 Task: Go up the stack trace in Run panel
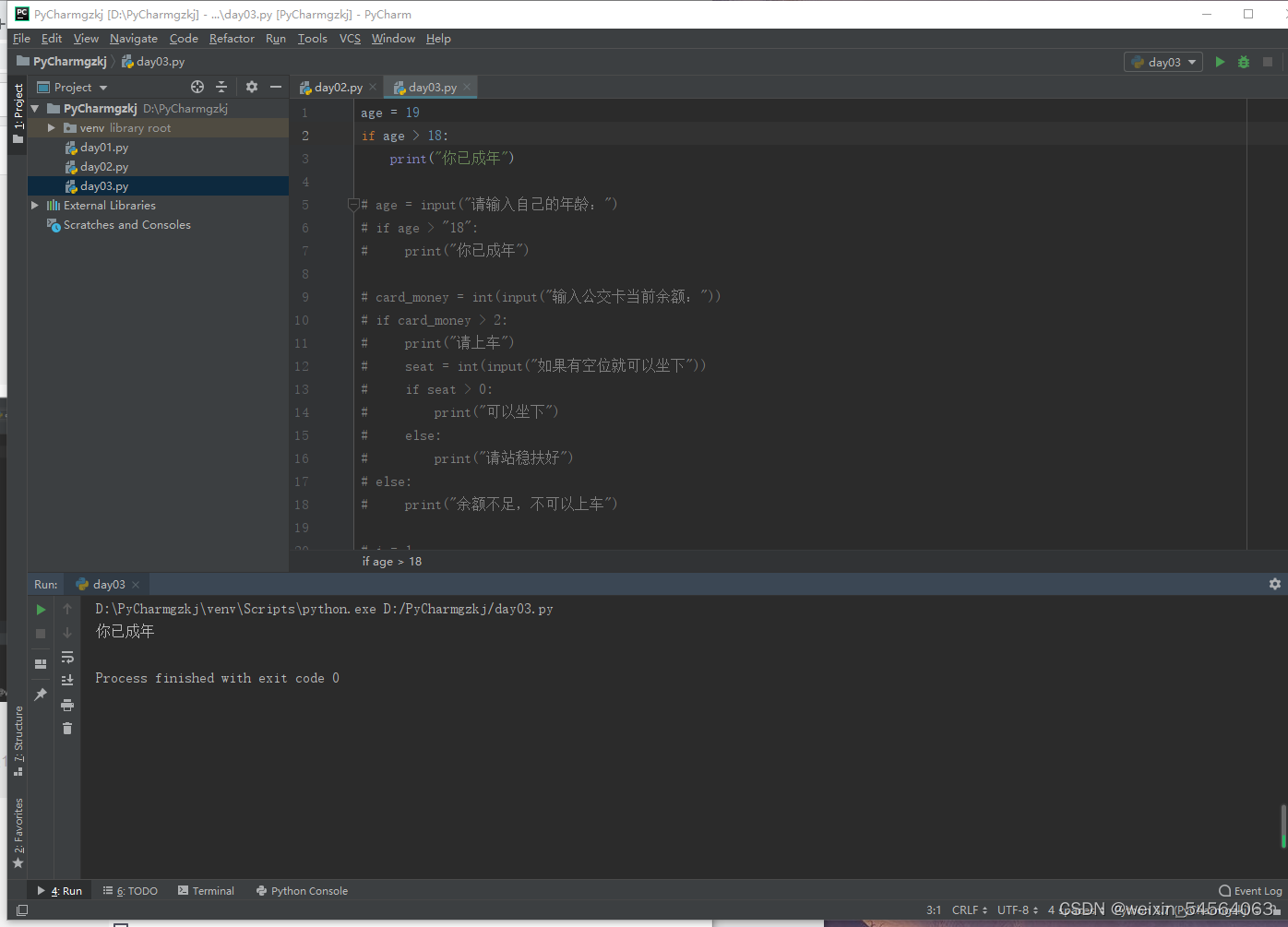coord(67,609)
